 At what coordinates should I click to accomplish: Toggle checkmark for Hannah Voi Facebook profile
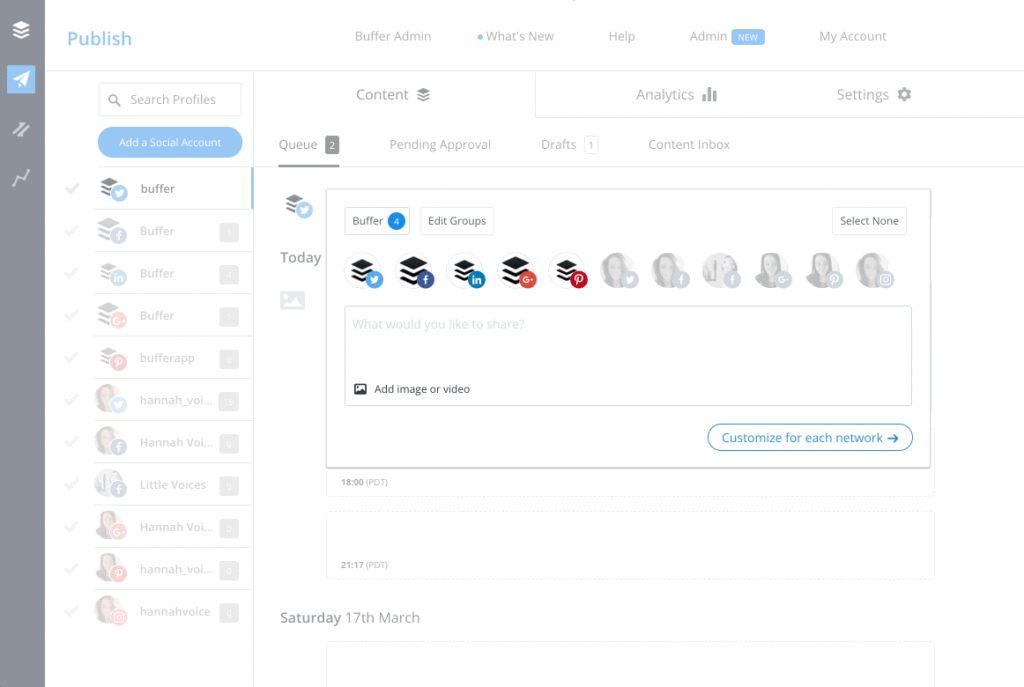tap(72, 442)
